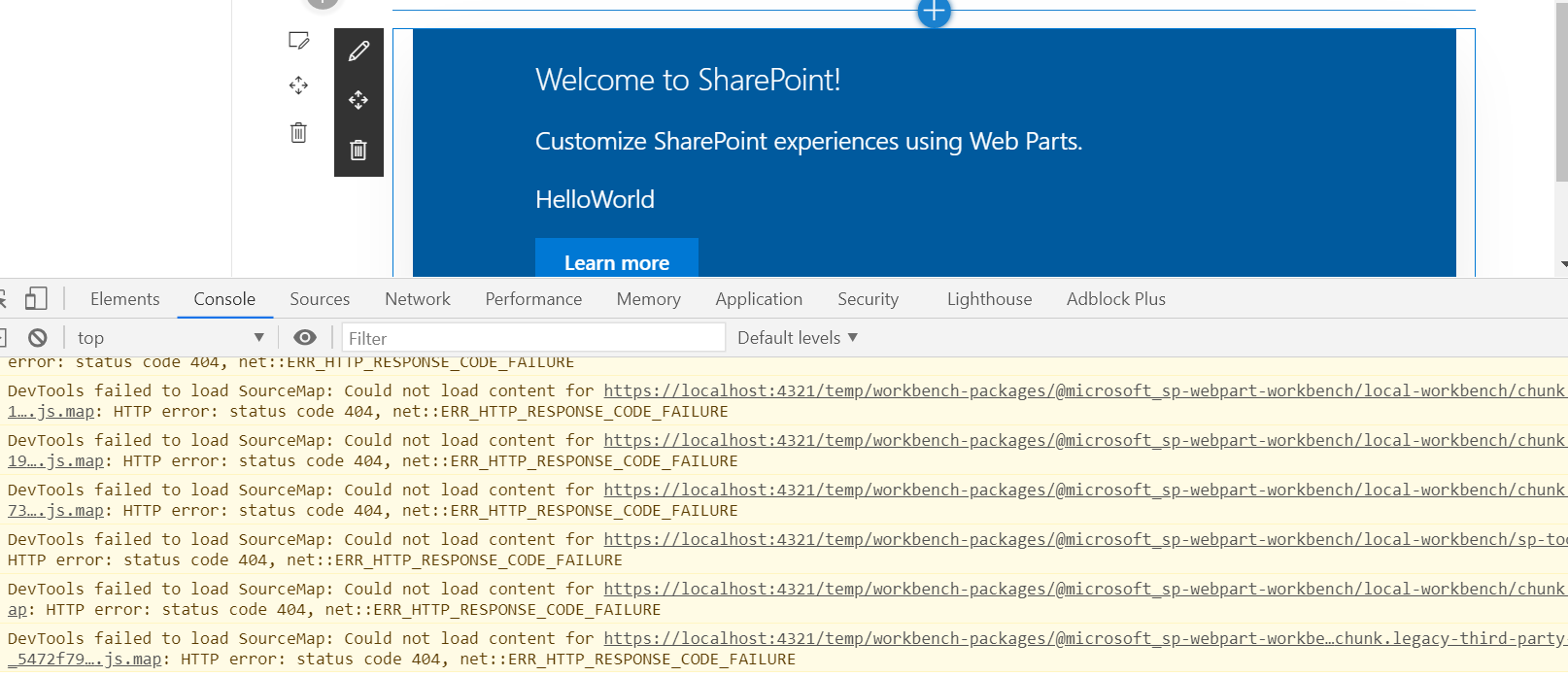Viewport: 1568px width, 677px height.
Task: Click the 1….js.map source map link
Action: [x=51, y=412]
